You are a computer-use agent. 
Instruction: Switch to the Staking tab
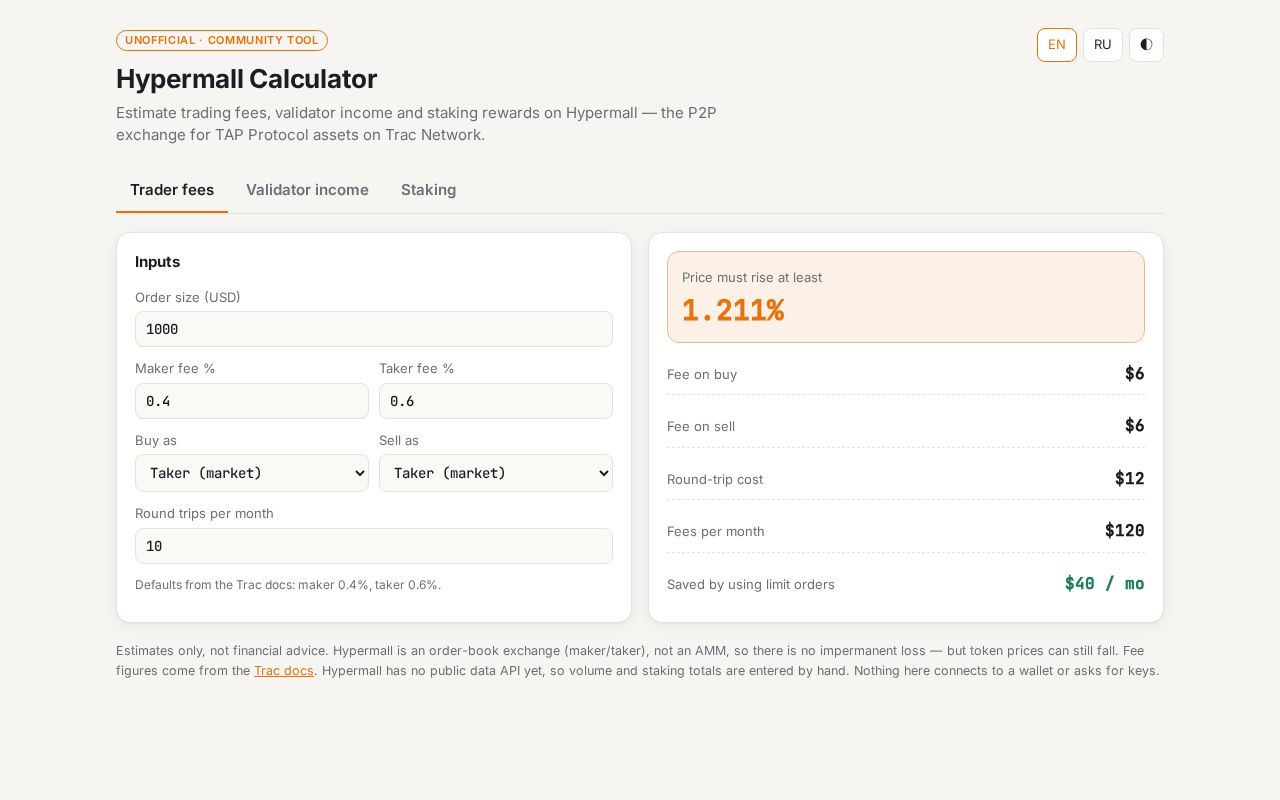pyautogui.click(x=428, y=190)
